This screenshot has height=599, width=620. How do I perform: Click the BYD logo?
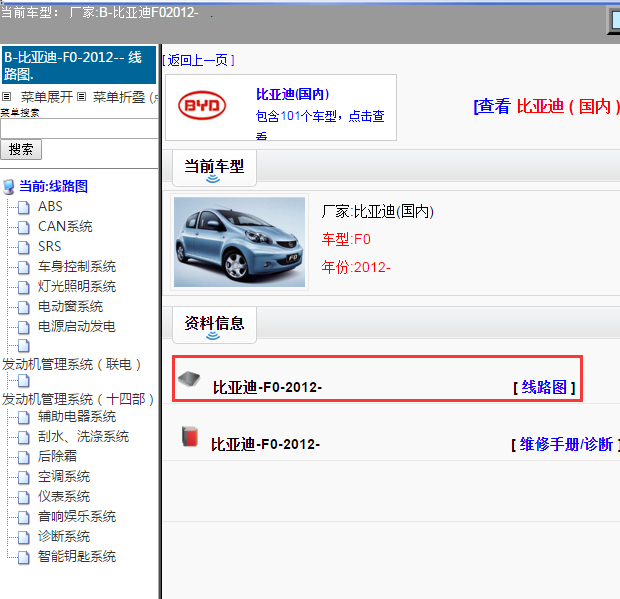(202, 106)
